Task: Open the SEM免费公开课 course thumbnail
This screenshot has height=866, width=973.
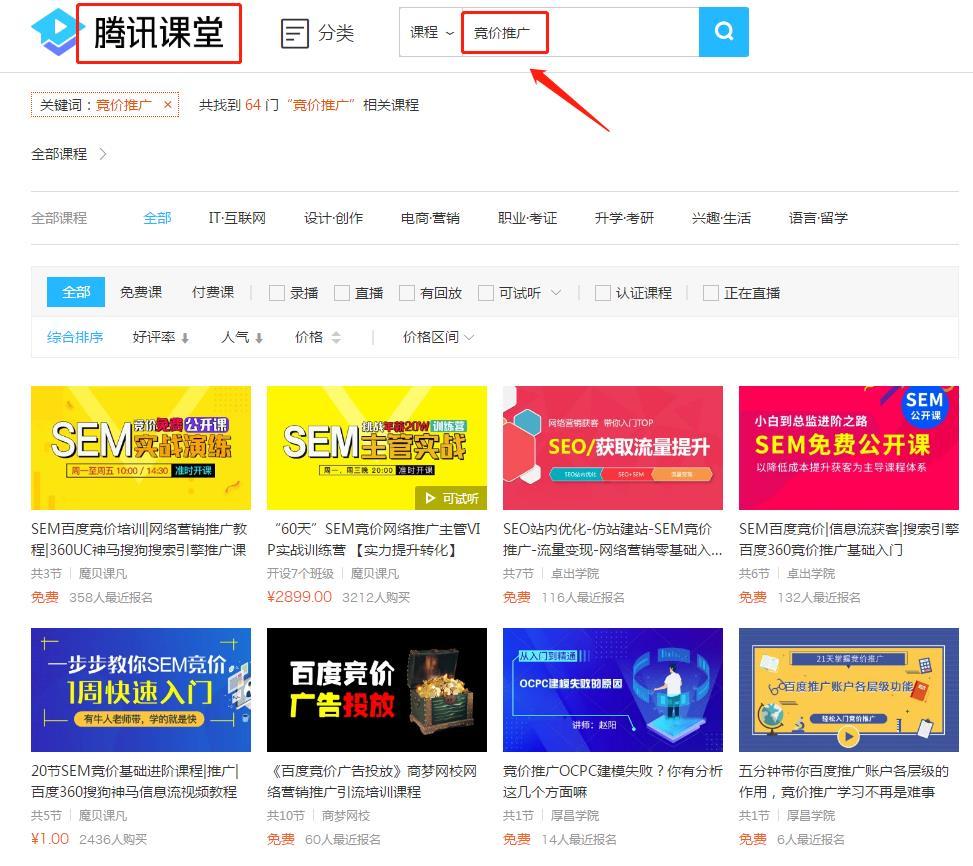Action: tap(849, 448)
